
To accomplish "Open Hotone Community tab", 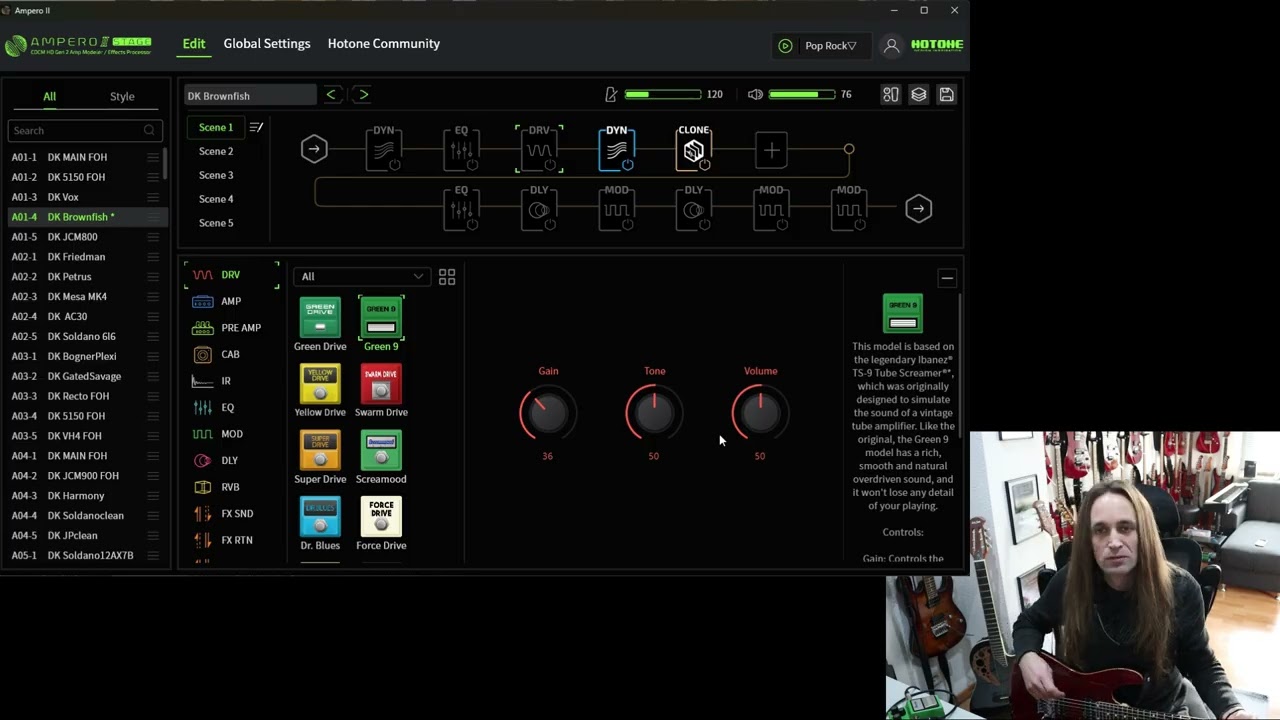I will point(384,44).
